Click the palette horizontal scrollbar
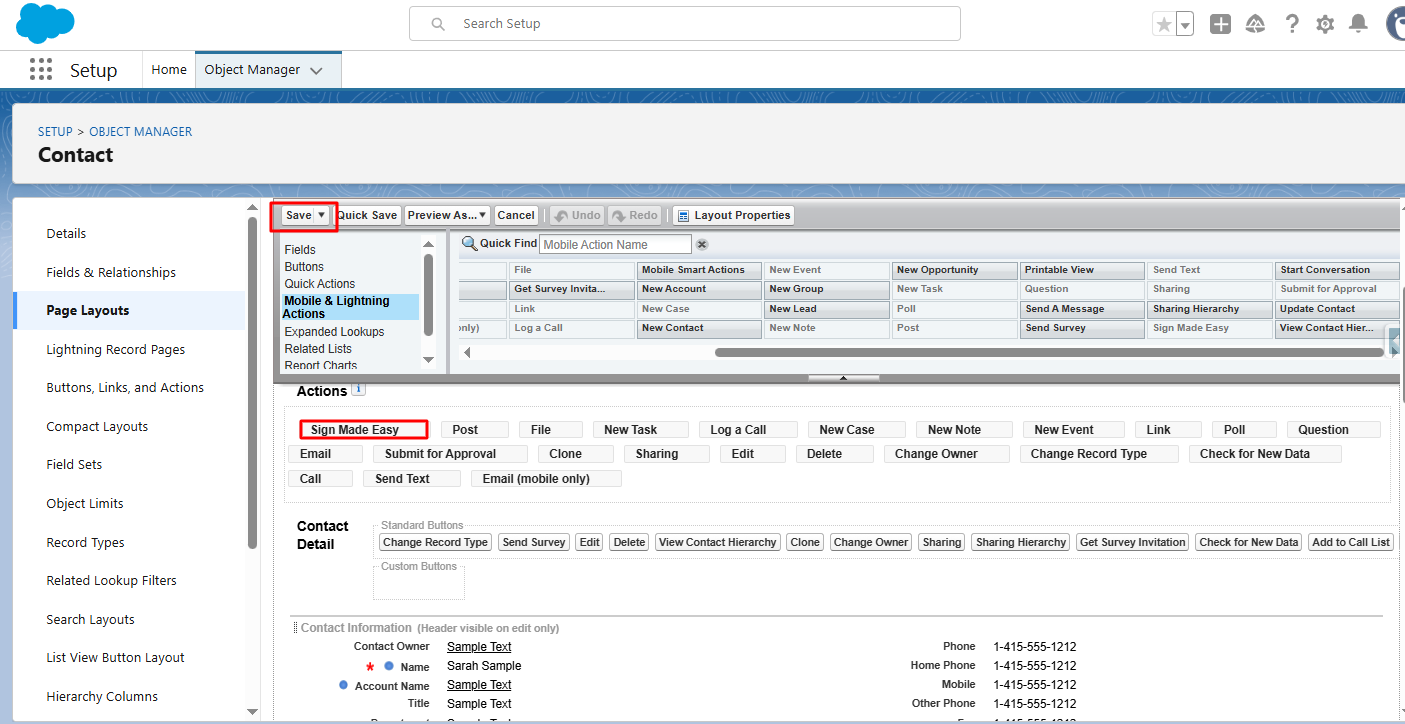The image size is (1405, 724). pyautogui.click(x=1050, y=352)
